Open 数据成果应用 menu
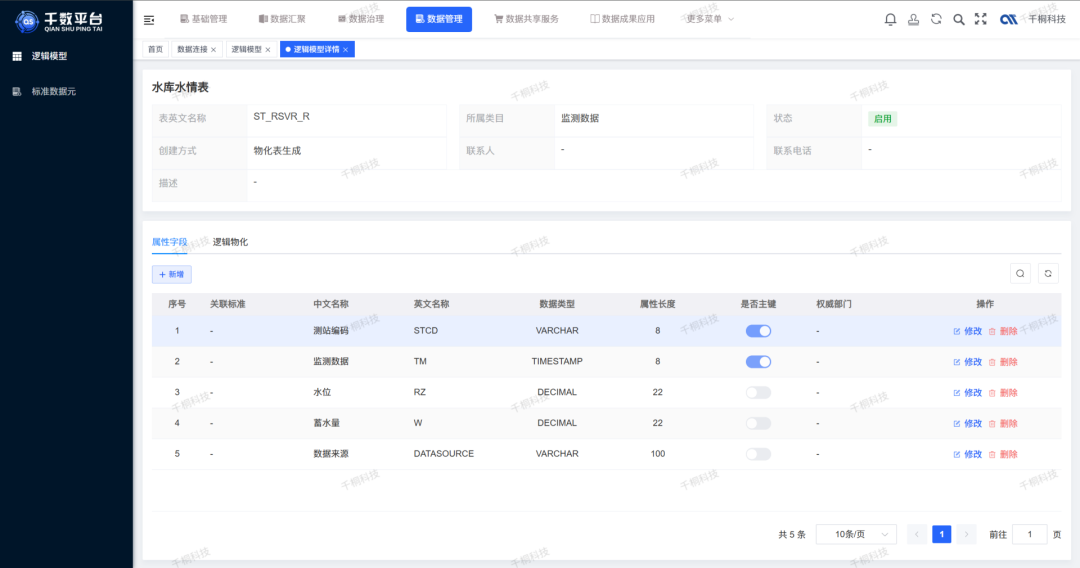Screen dimensions: 1080x568 623,19
